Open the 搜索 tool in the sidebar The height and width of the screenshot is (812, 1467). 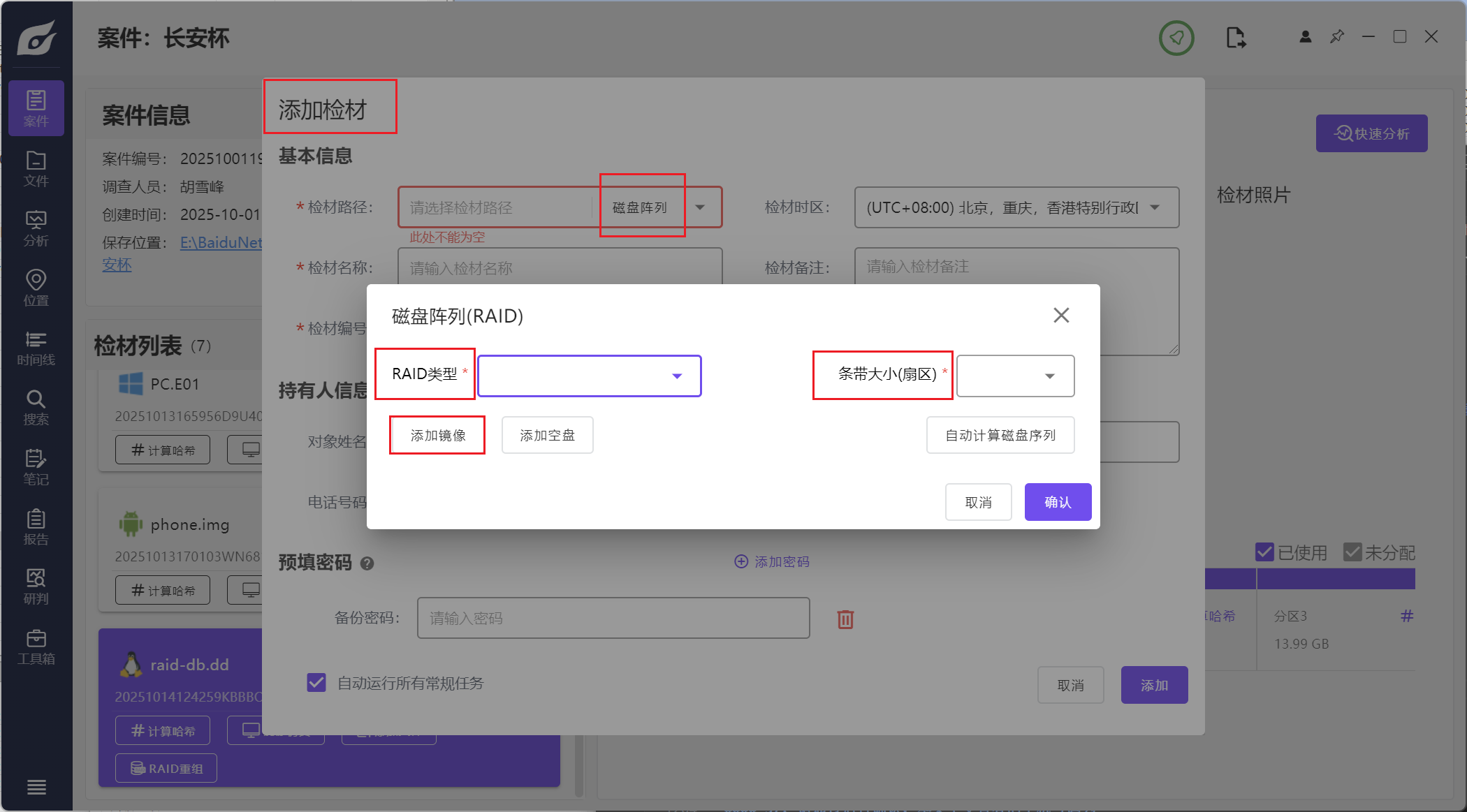[36, 408]
